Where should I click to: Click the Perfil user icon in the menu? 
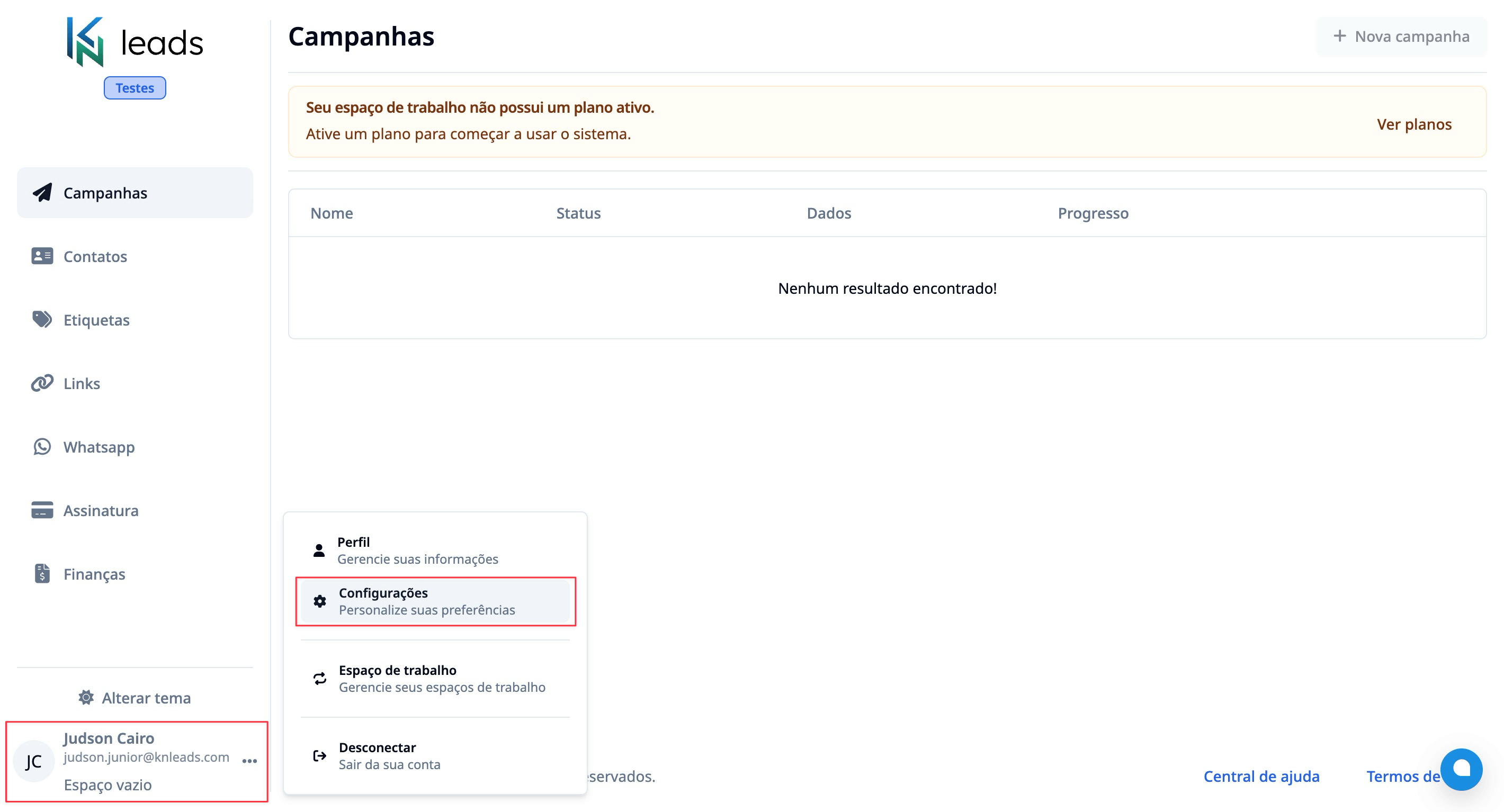[319, 549]
